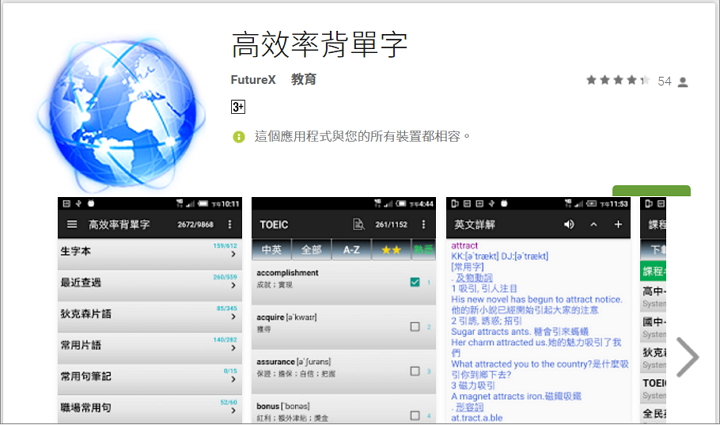
Task: Click the star rating bar
Action: click(618, 81)
